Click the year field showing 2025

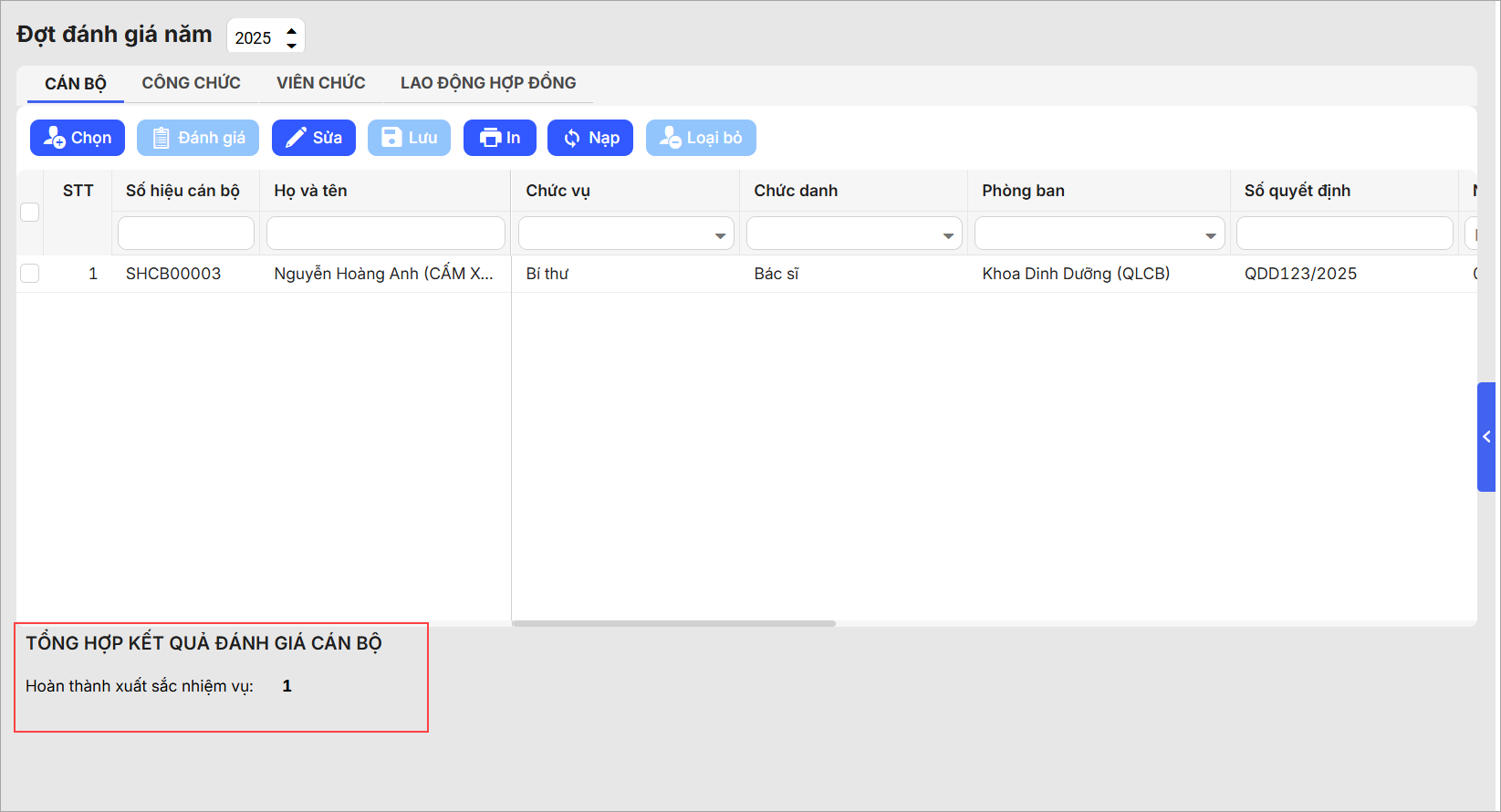pyautogui.click(x=255, y=37)
